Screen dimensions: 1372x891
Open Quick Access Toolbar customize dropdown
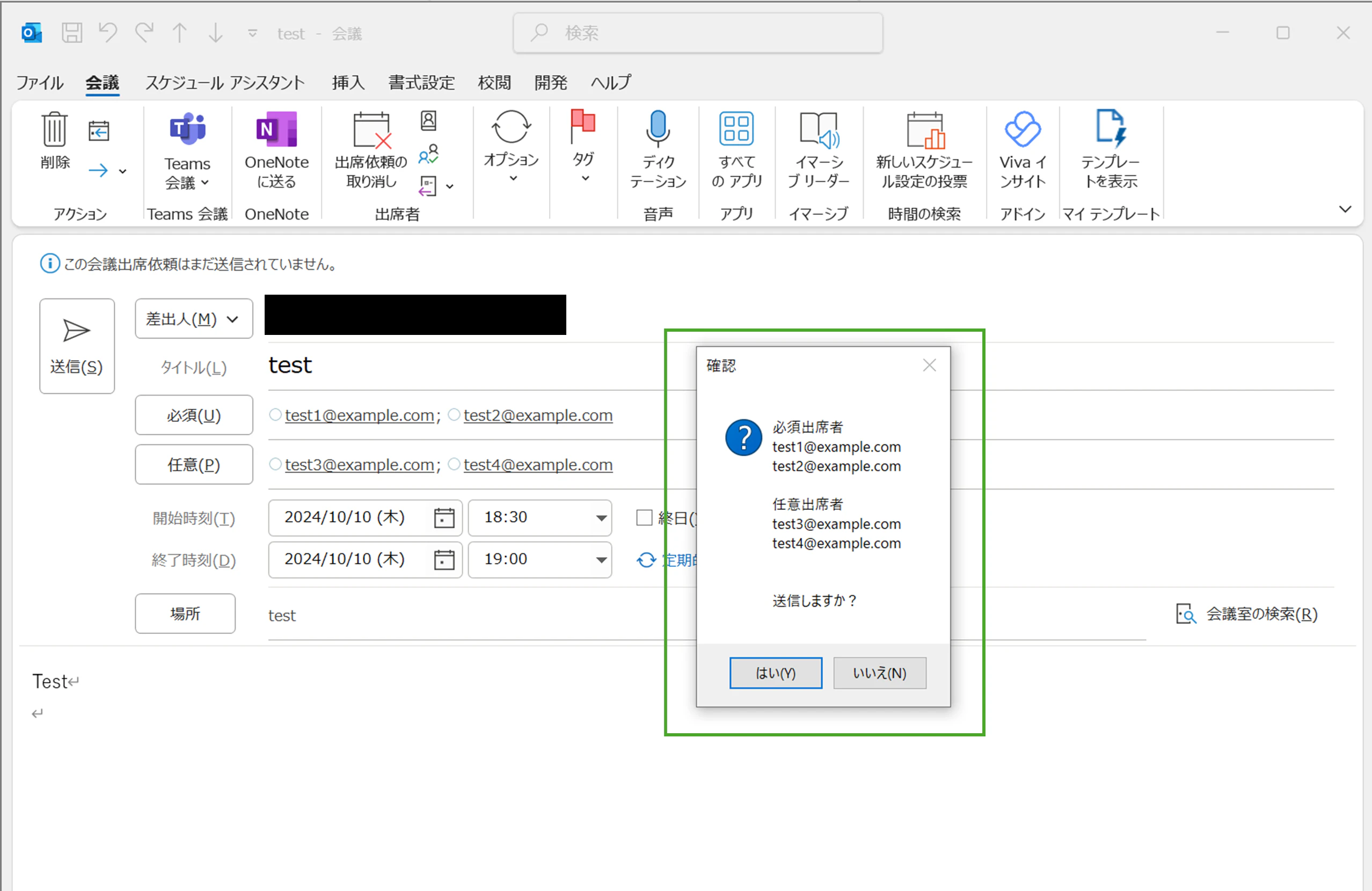click(252, 33)
